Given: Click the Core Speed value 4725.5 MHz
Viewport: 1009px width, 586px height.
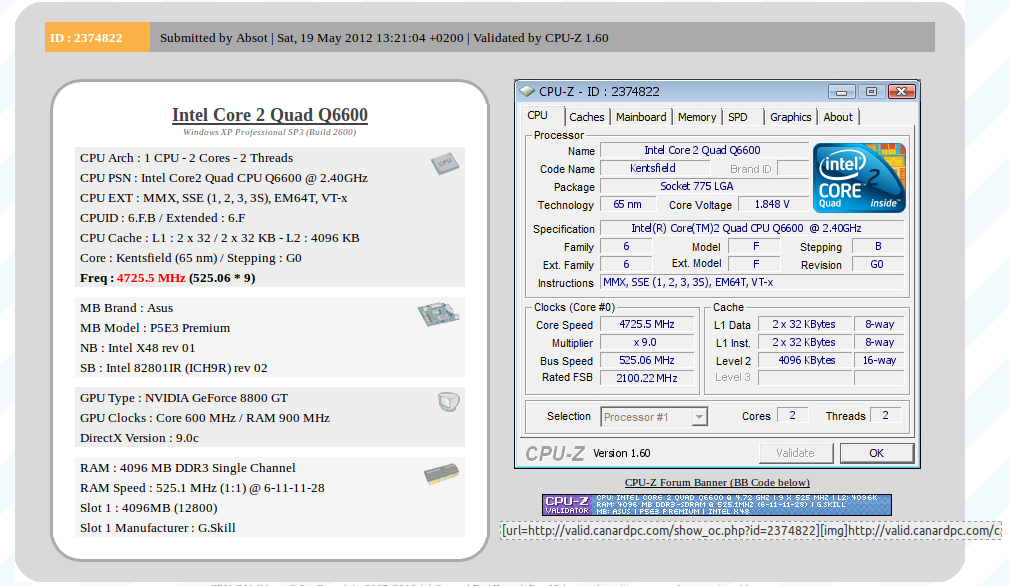Looking at the screenshot, I should pyautogui.click(x=647, y=324).
